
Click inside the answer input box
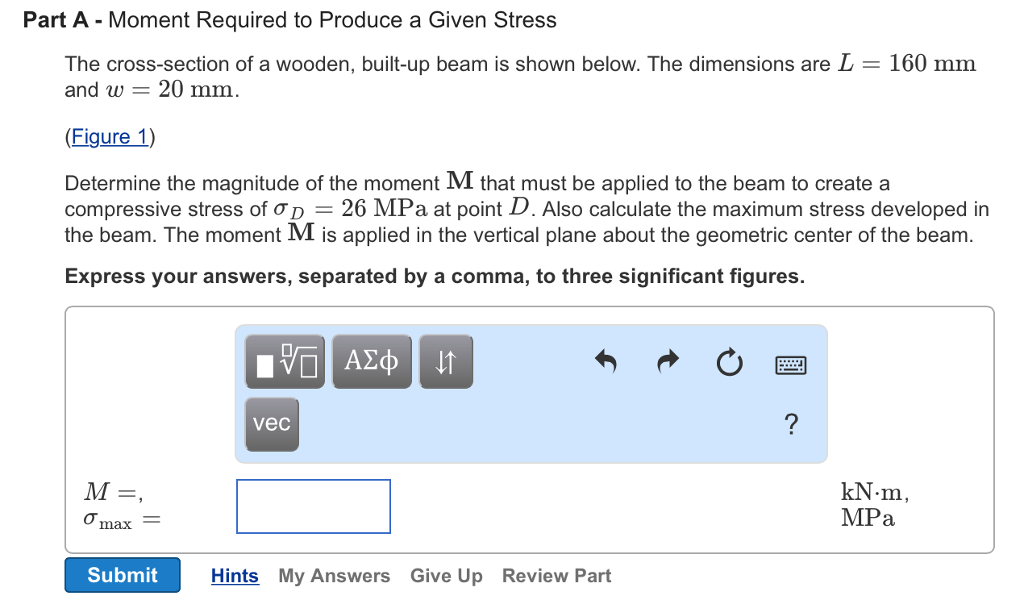[x=313, y=506]
